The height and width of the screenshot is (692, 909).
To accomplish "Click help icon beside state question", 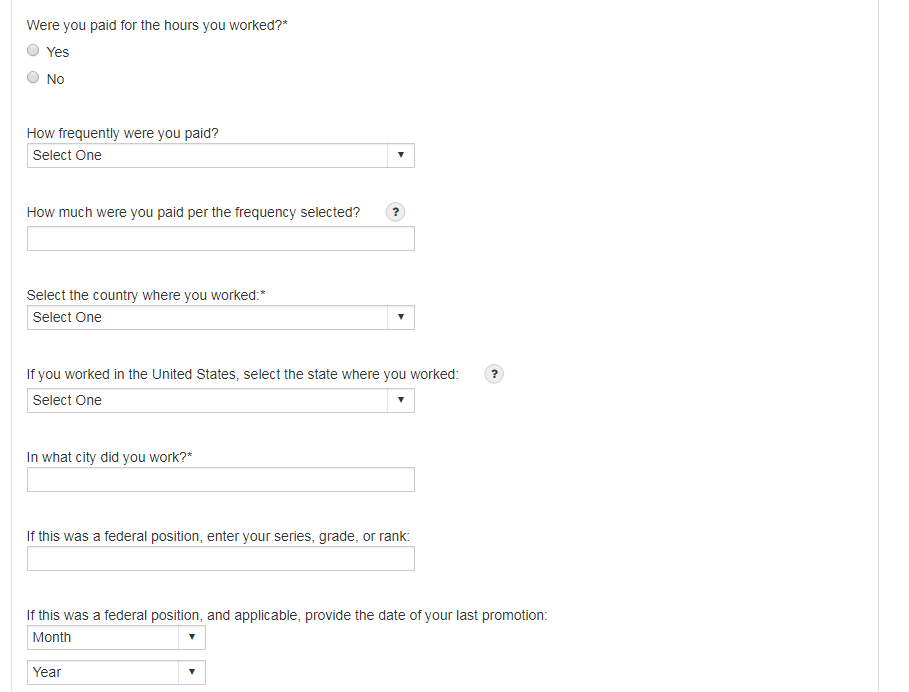I will [494, 374].
